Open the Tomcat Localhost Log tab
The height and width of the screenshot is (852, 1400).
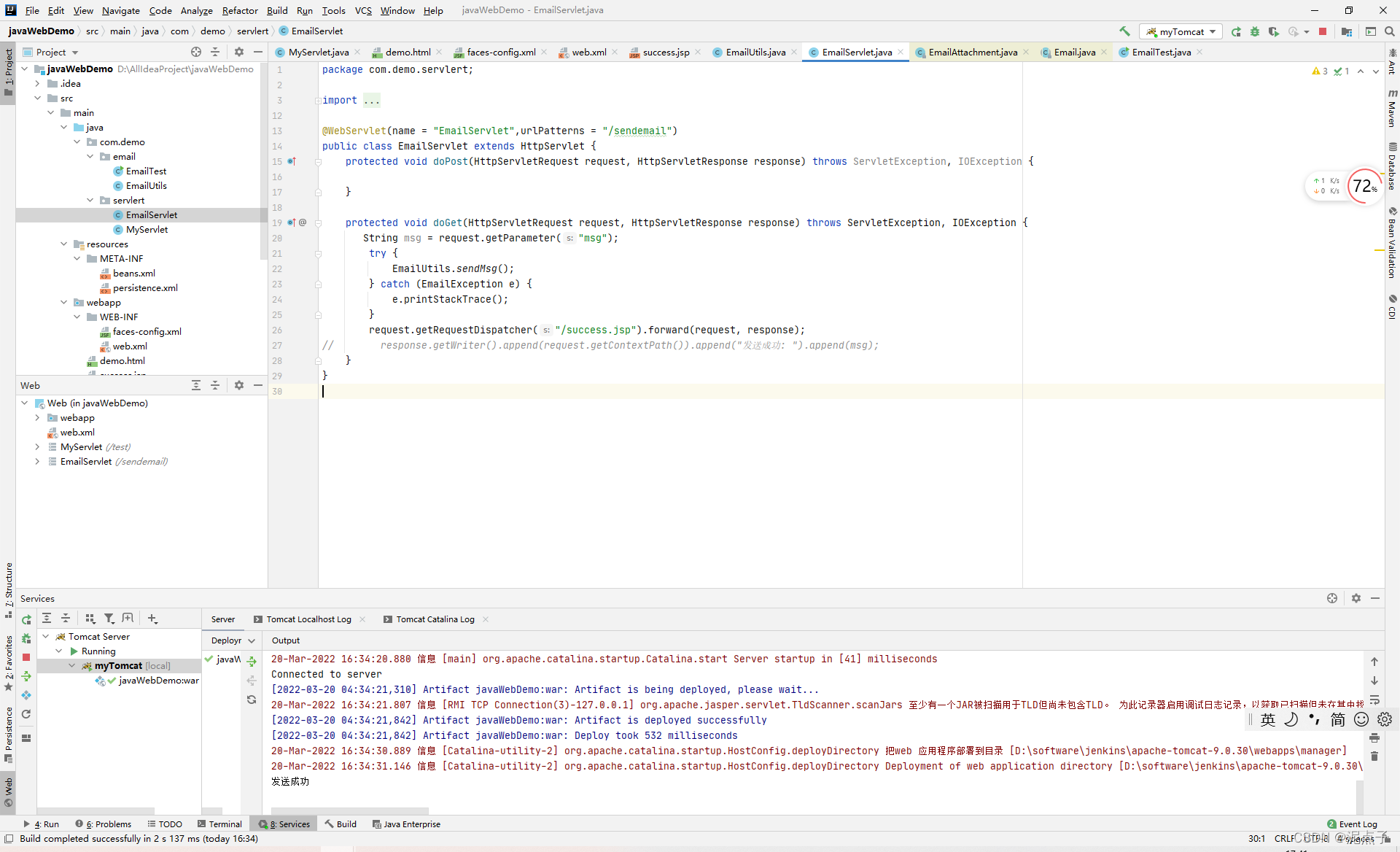pyautogui.click(x=308, y=619)
